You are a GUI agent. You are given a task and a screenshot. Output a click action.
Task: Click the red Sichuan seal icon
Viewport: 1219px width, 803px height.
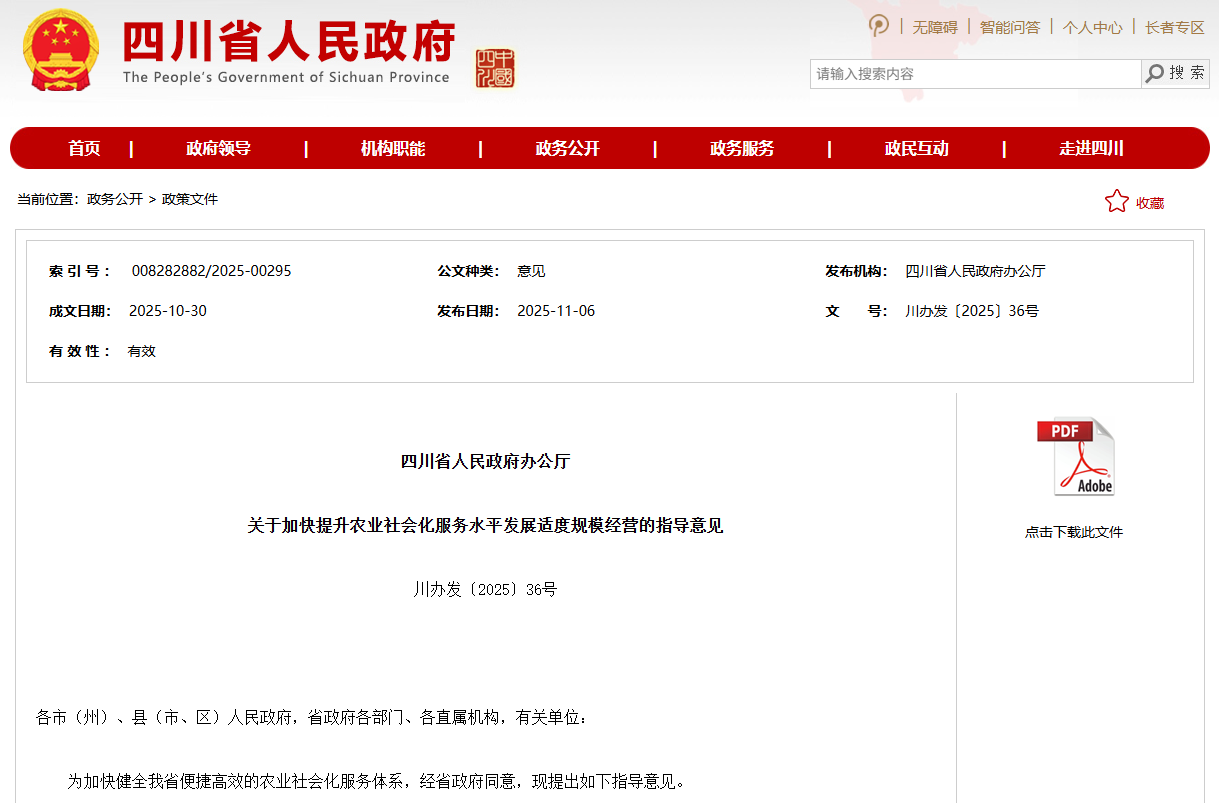[495, 68]
